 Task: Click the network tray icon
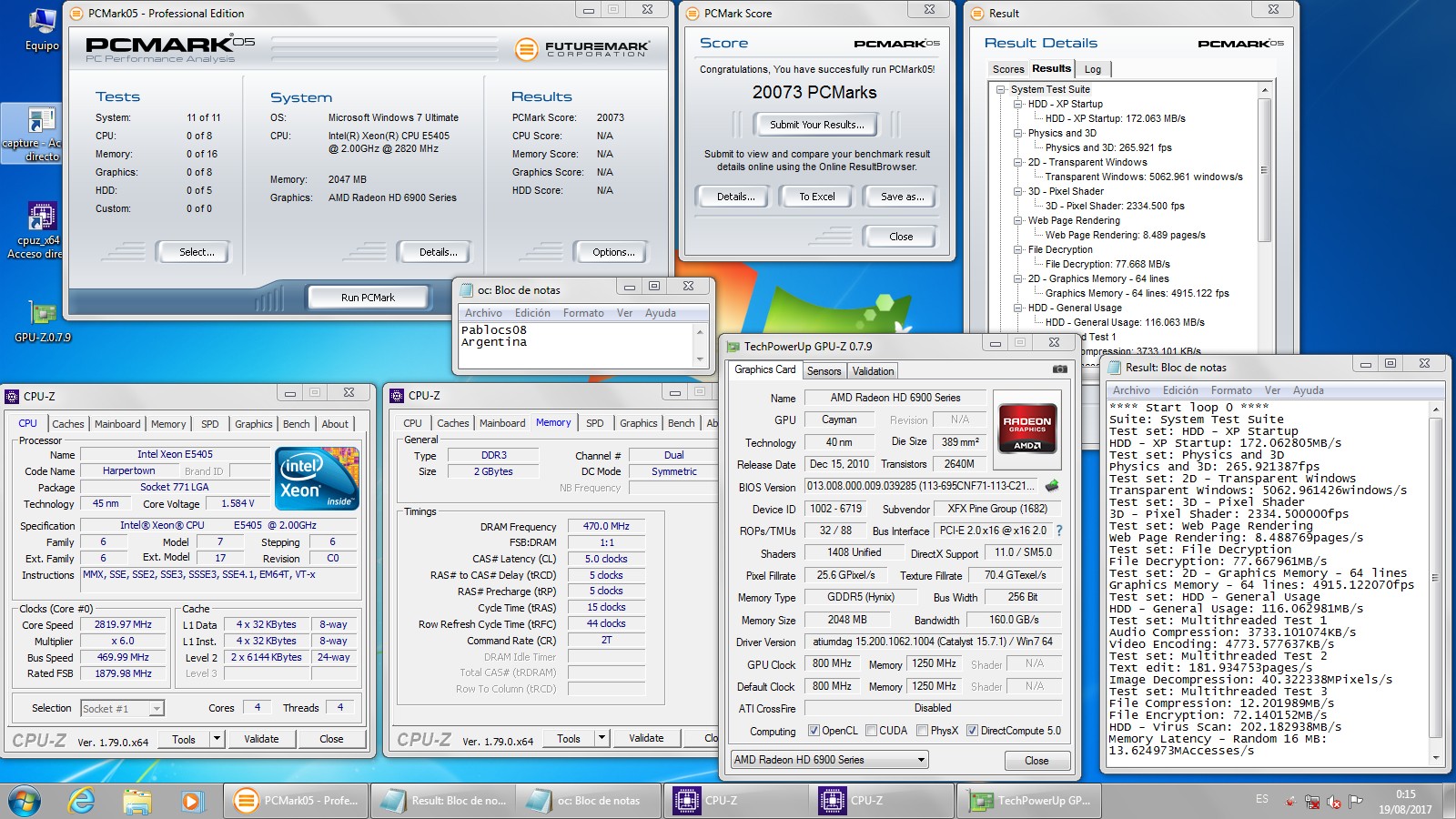(1312, 802)
